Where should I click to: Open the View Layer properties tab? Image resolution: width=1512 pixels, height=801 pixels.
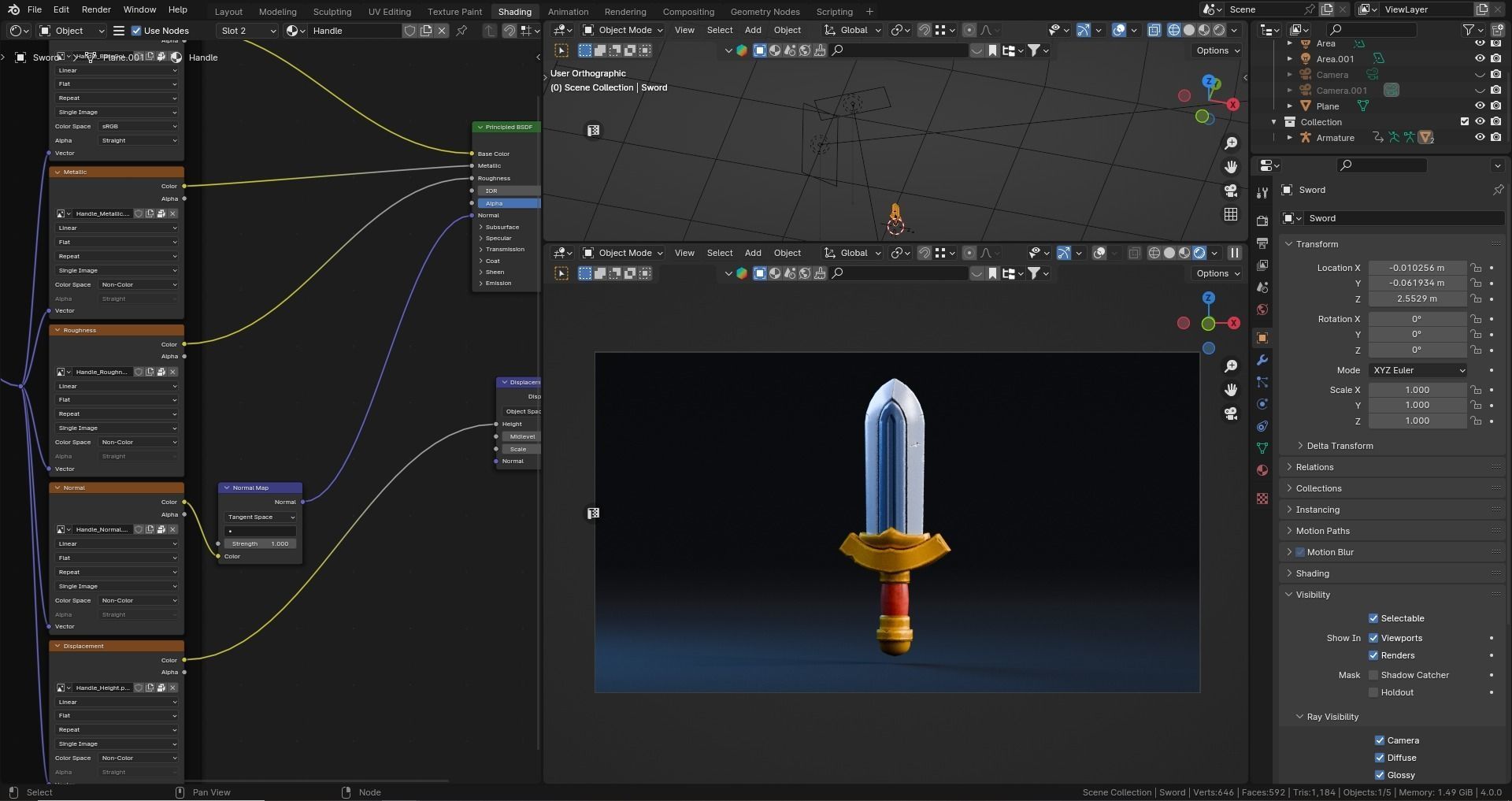coord(1262,265)
